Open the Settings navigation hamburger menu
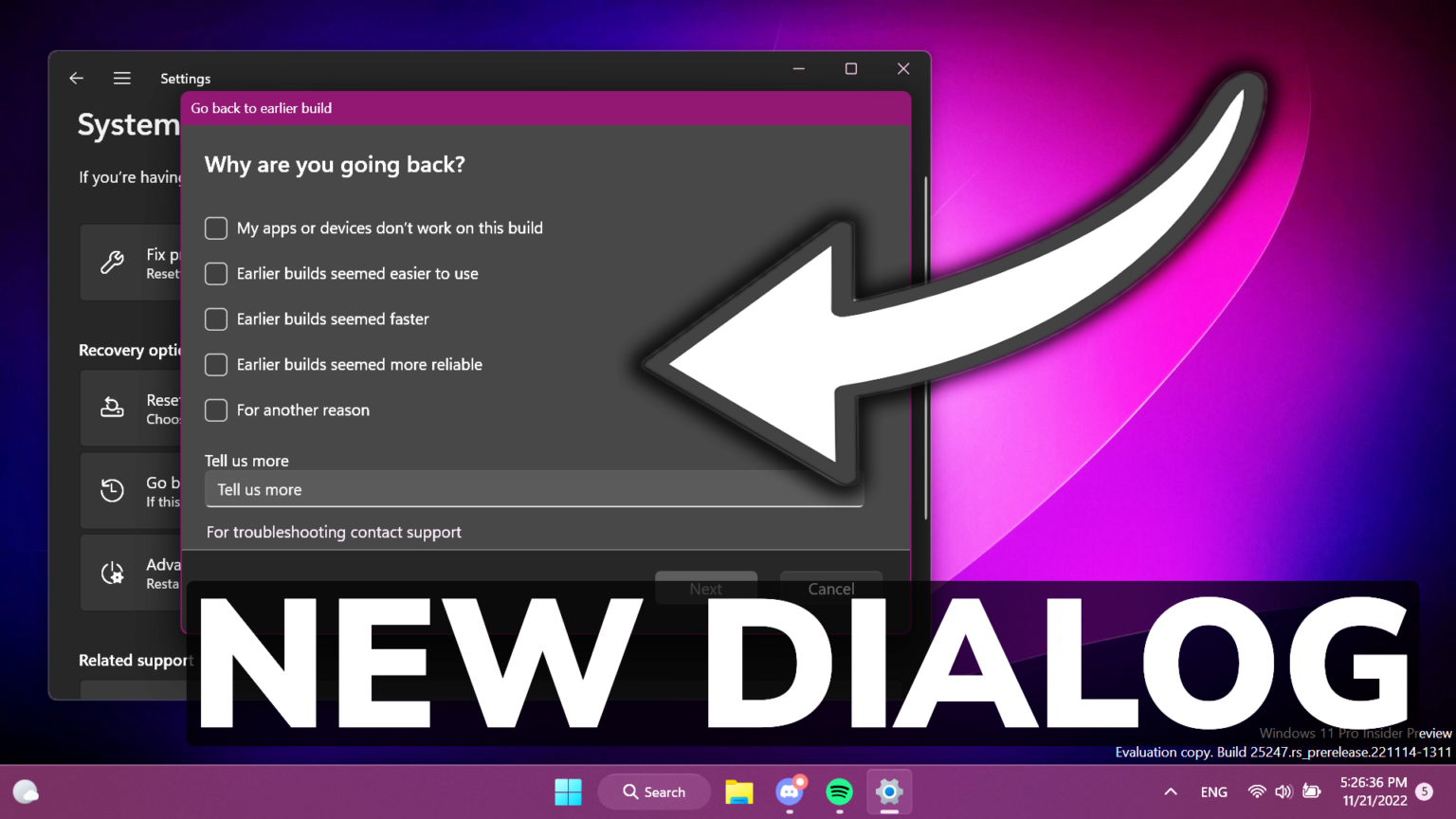1456x819 pixels. pos(121,78)
